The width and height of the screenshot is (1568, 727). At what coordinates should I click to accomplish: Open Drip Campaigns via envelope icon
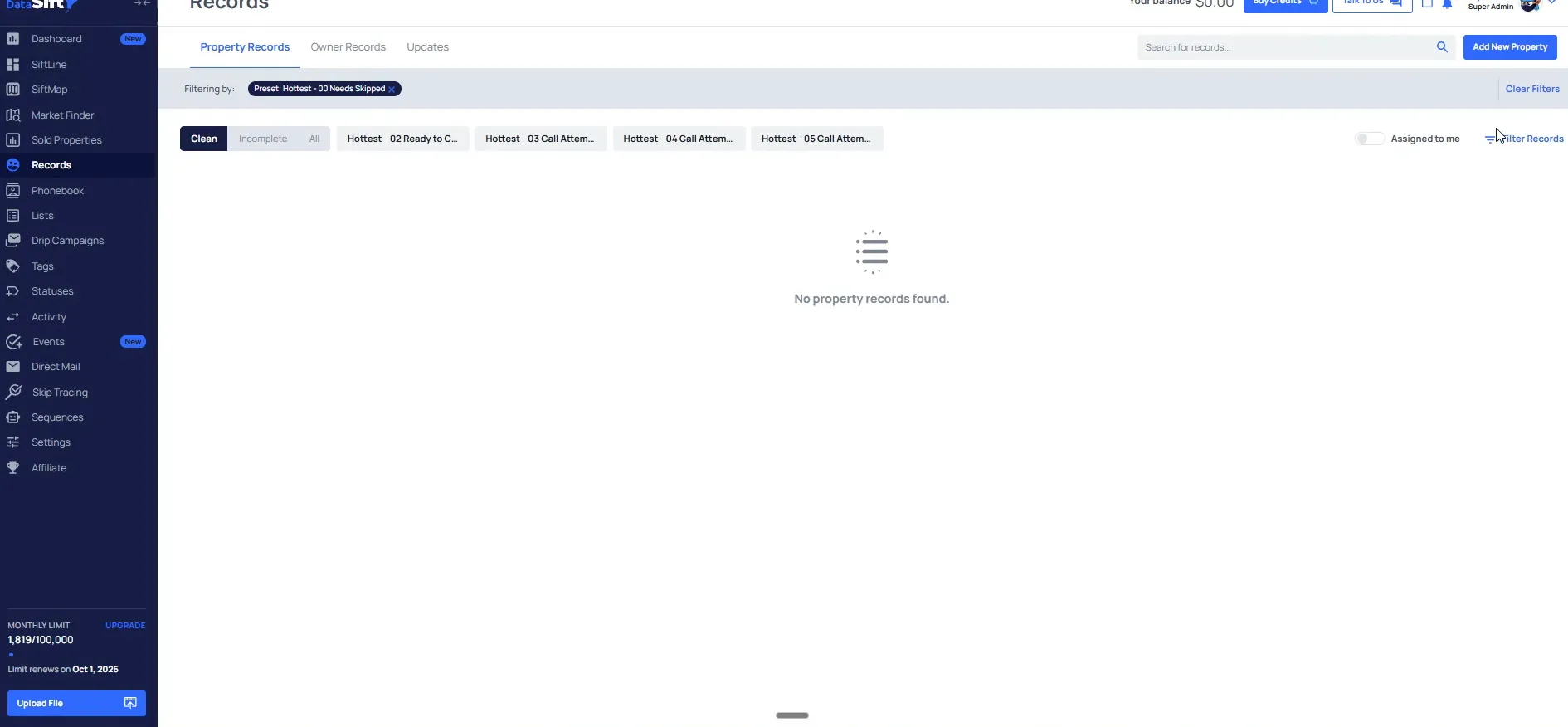pyautogui.click(x=13, y=241)
